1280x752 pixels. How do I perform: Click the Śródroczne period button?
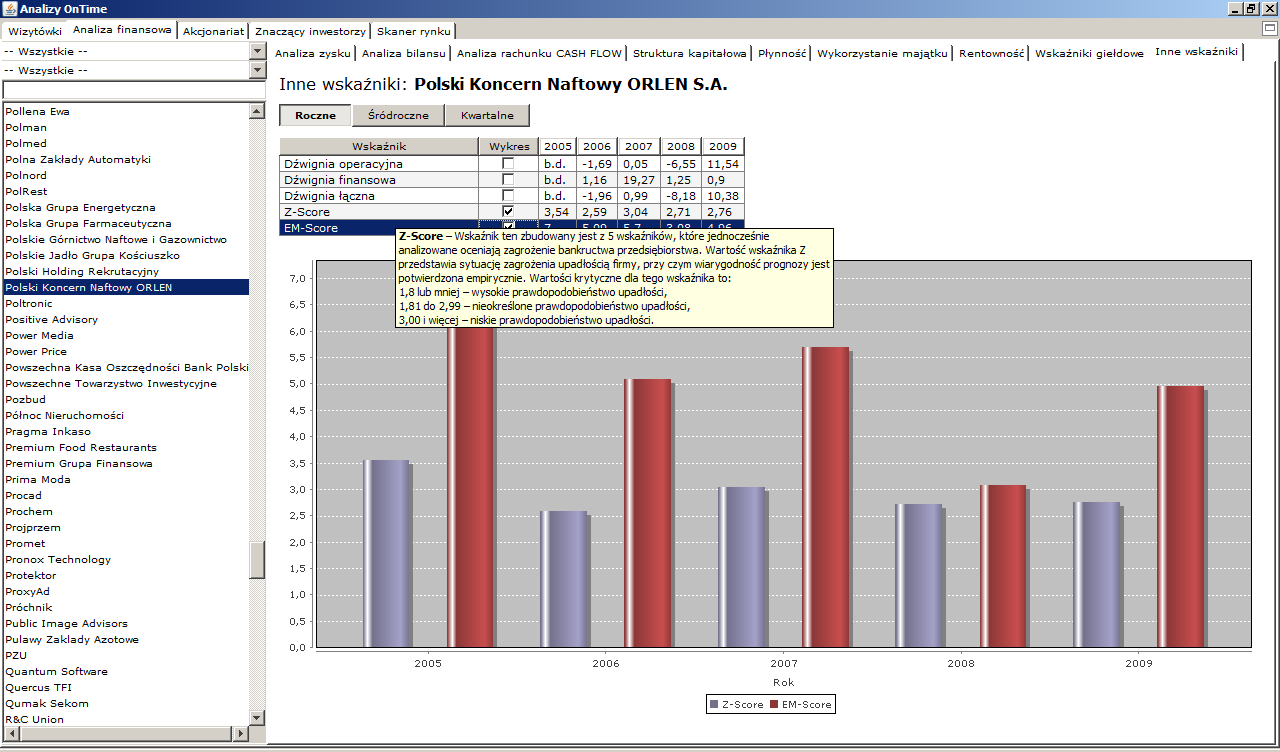(x=398, y=115)
